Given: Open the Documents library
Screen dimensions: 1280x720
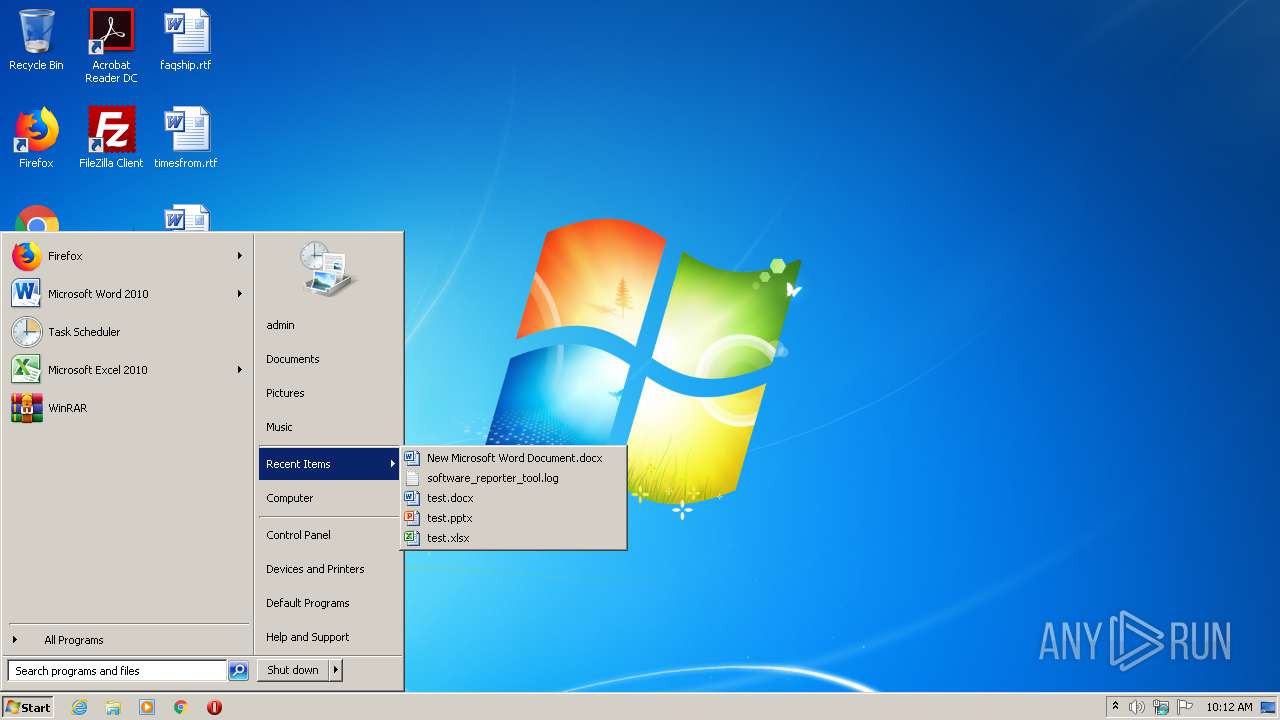Looking at the screenshot, I should tap(329, 359).
